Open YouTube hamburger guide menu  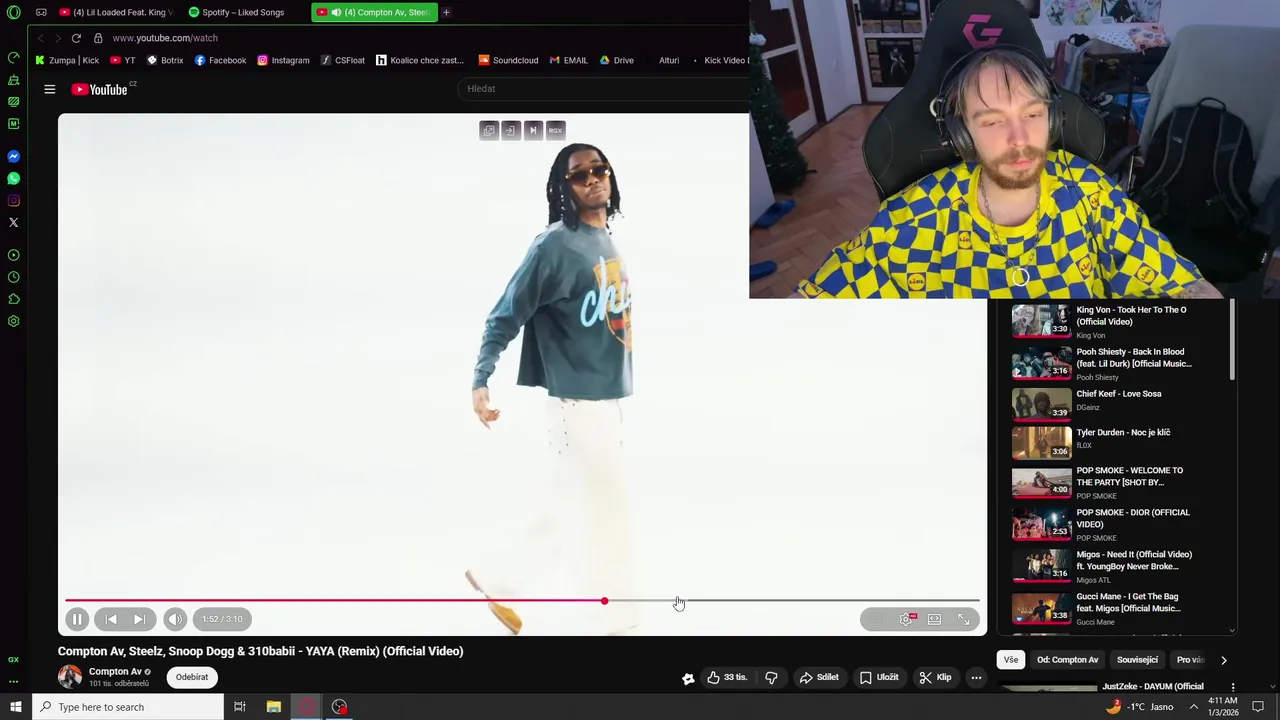(x=49, y=89)
